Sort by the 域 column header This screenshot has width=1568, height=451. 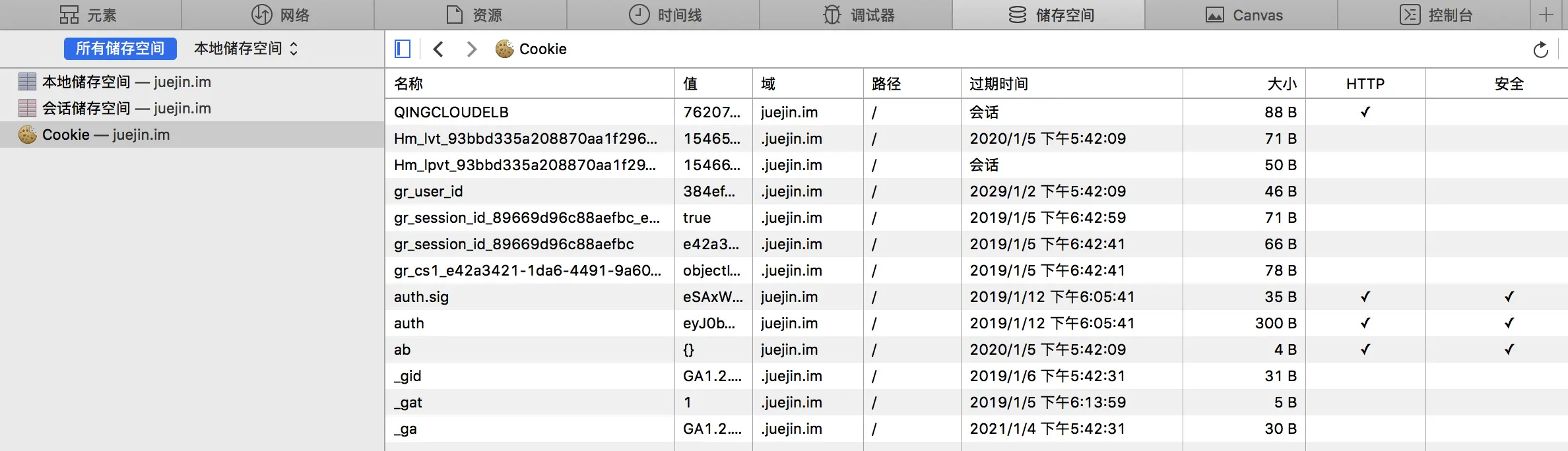808,84
